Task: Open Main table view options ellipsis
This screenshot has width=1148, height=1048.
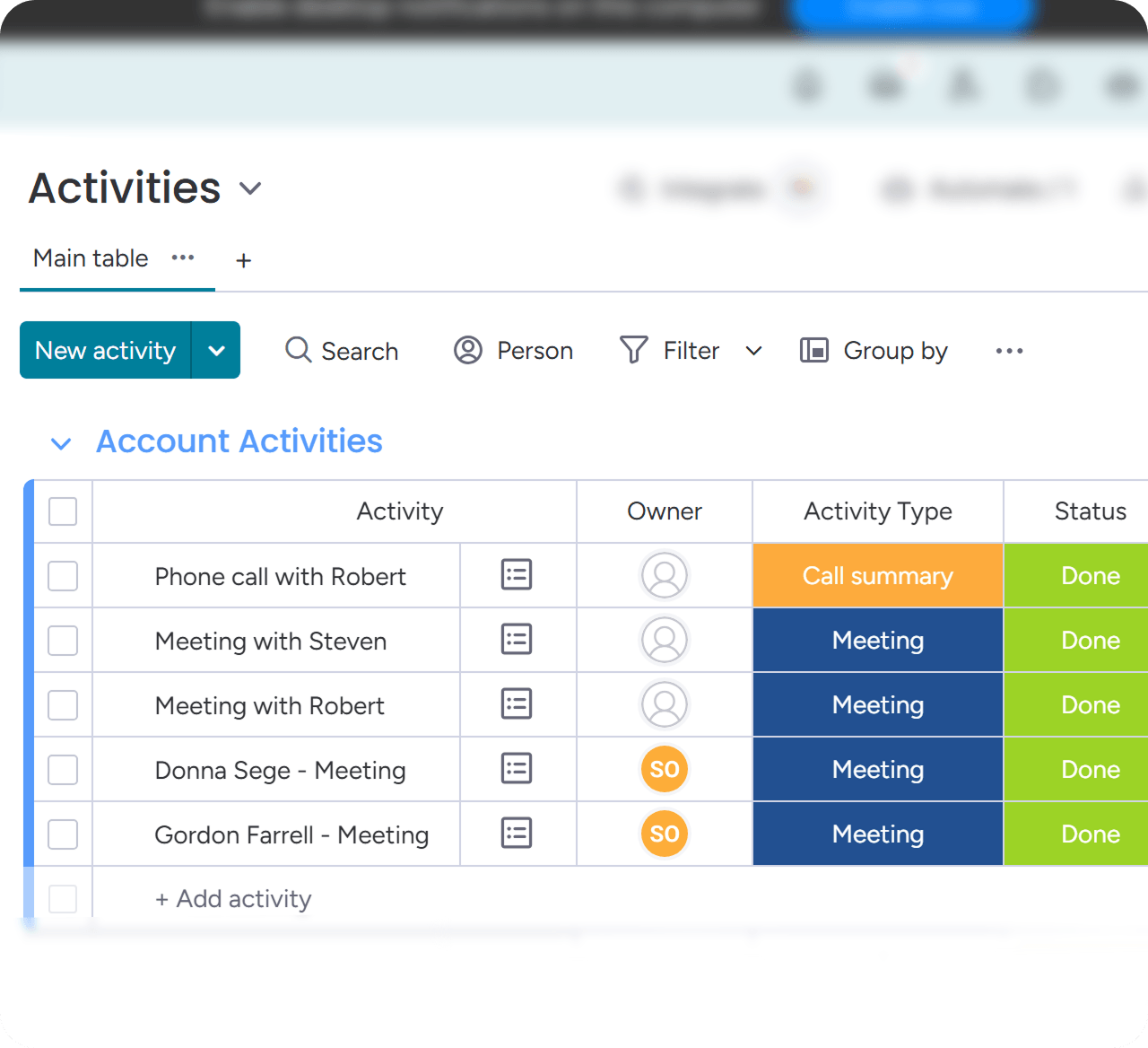Action: (x=183, y=258)
